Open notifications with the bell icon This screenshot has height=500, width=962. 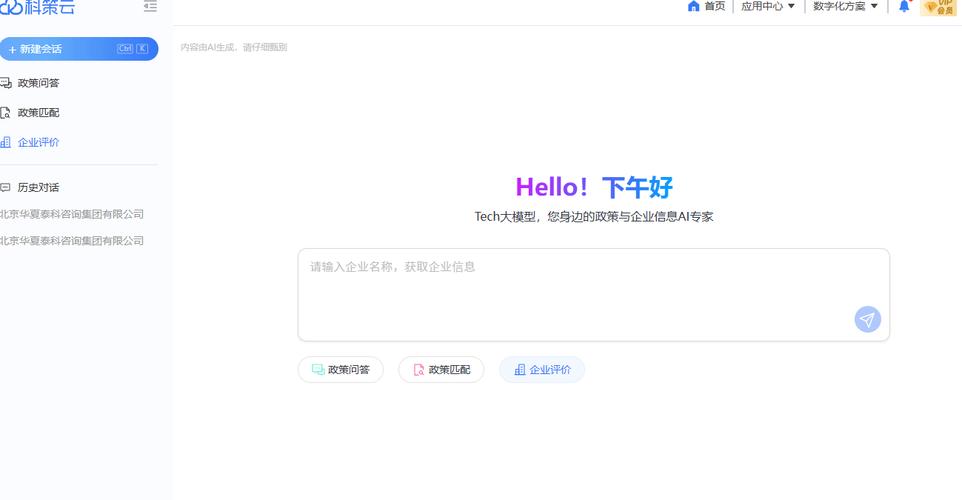[904, 7]
